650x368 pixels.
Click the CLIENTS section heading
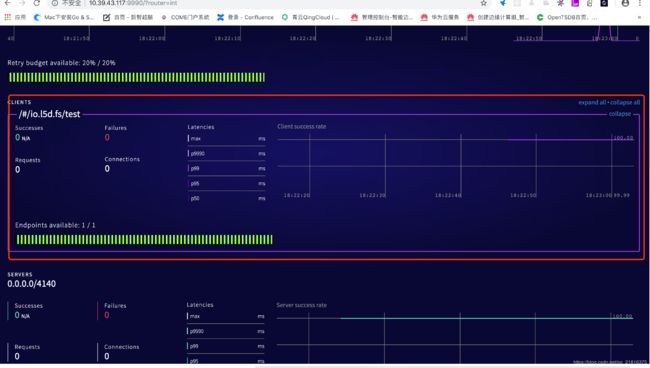19,102
